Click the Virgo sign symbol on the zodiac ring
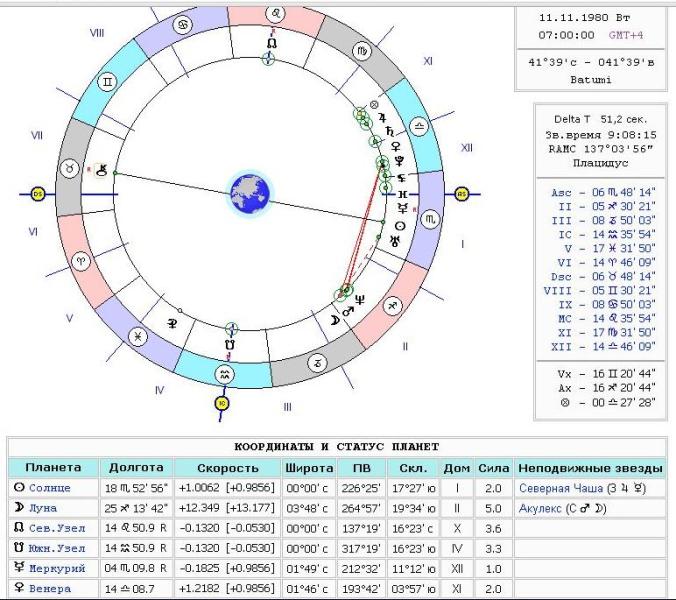This screenshot has height=600, width=676. pyautogui.click(x=362, y=52)
